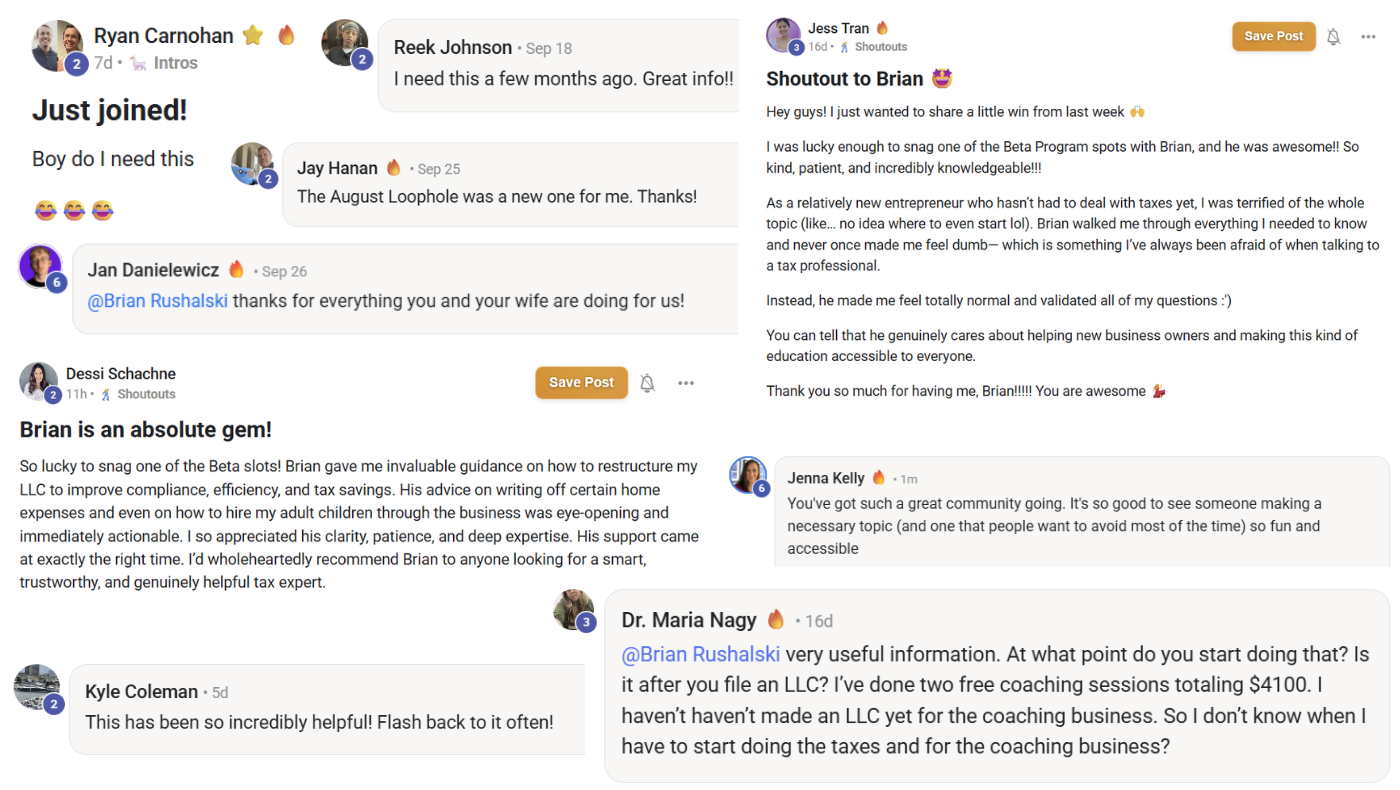Click the bell icon on Jess Tran's post
The height and width of the screenshot is (790, 1400).
(x=1333, y=37)
